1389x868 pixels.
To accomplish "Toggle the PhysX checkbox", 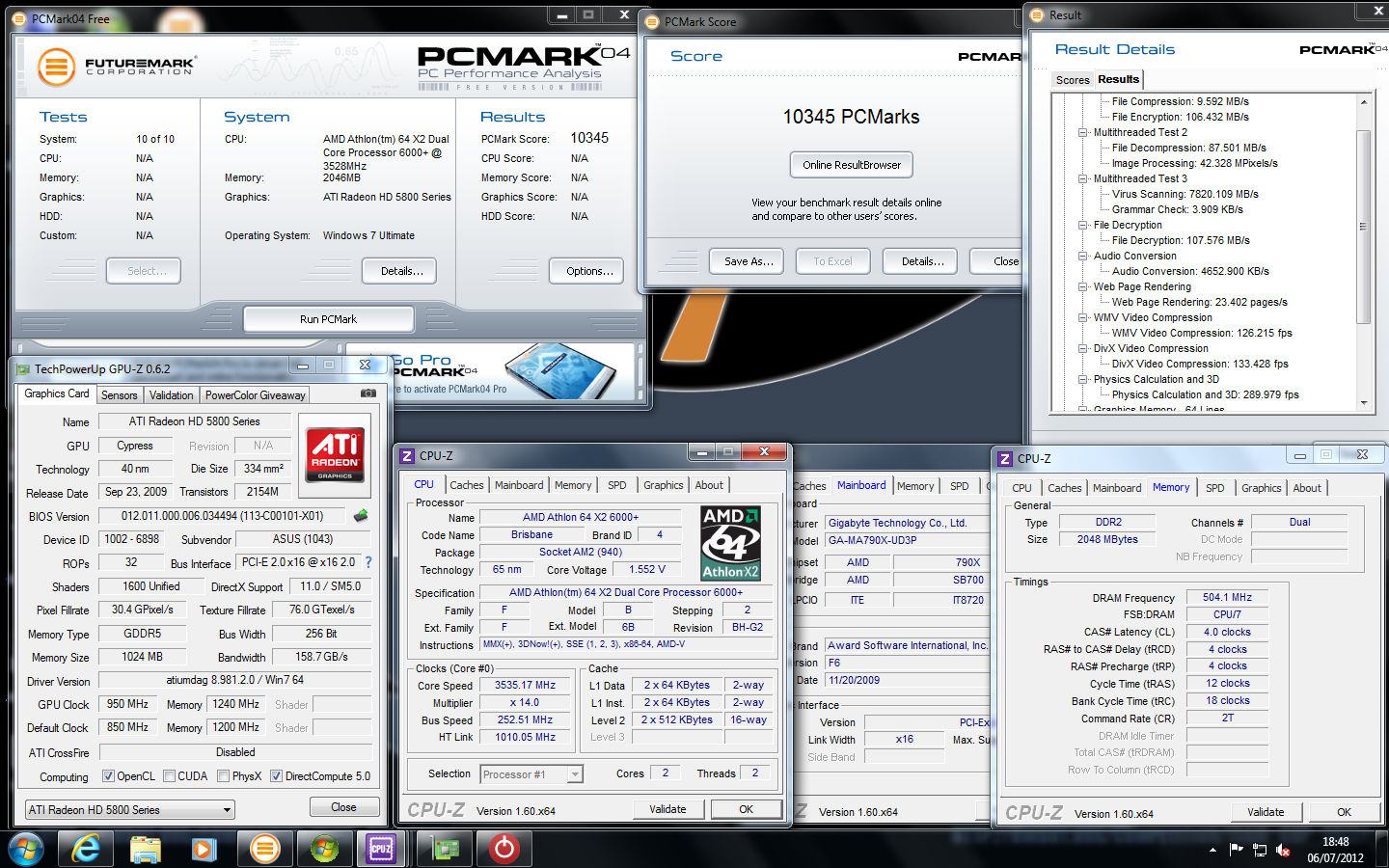I will coord(223,775).
